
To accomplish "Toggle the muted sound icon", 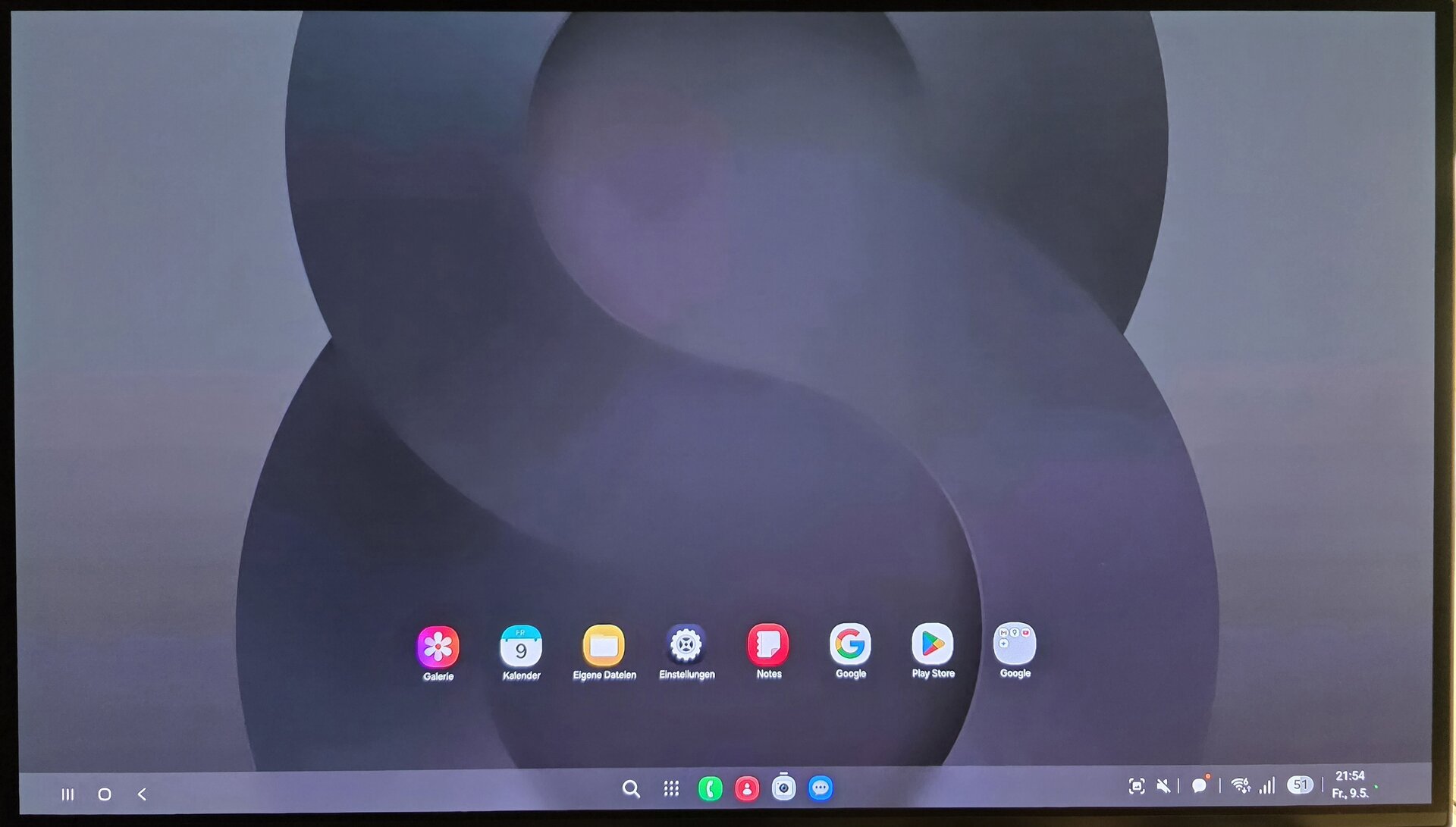I will 1163,786.
